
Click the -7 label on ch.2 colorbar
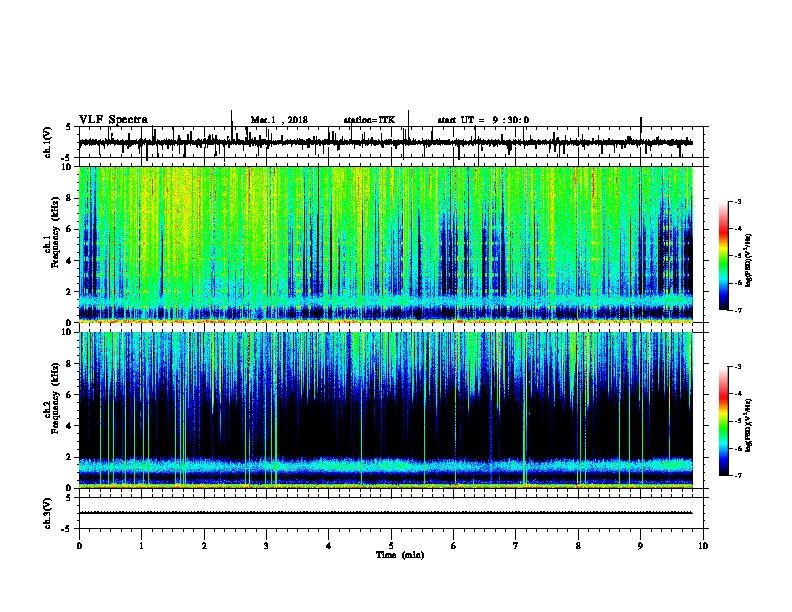coord(737,476)
